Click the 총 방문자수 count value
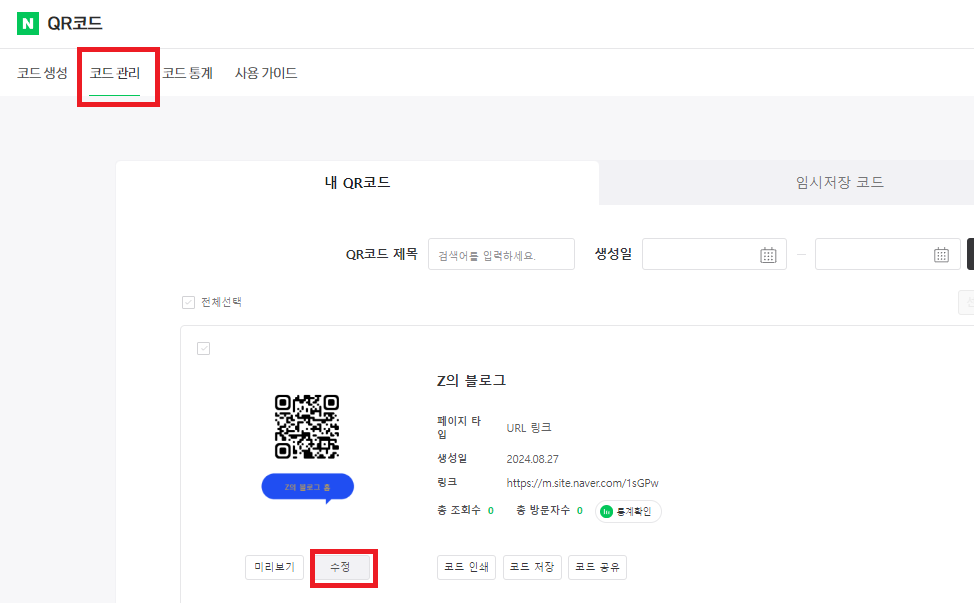The height and width of the screenshot is (603, 974). click(580, 510)
